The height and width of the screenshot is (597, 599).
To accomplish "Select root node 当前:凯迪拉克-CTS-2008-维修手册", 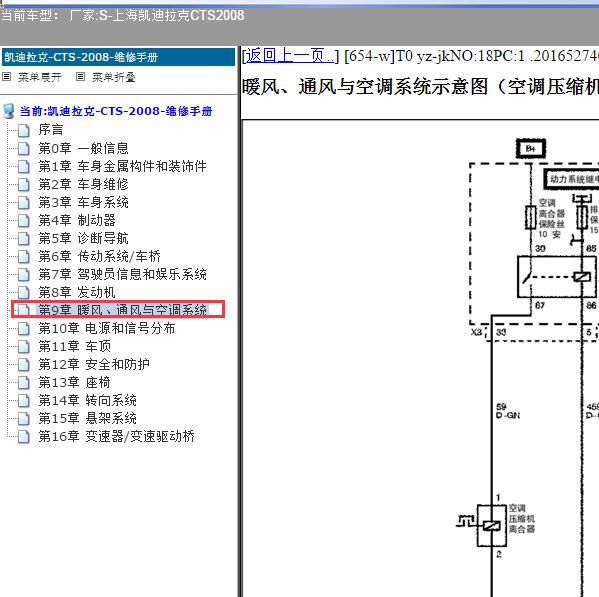I will 116,111.
